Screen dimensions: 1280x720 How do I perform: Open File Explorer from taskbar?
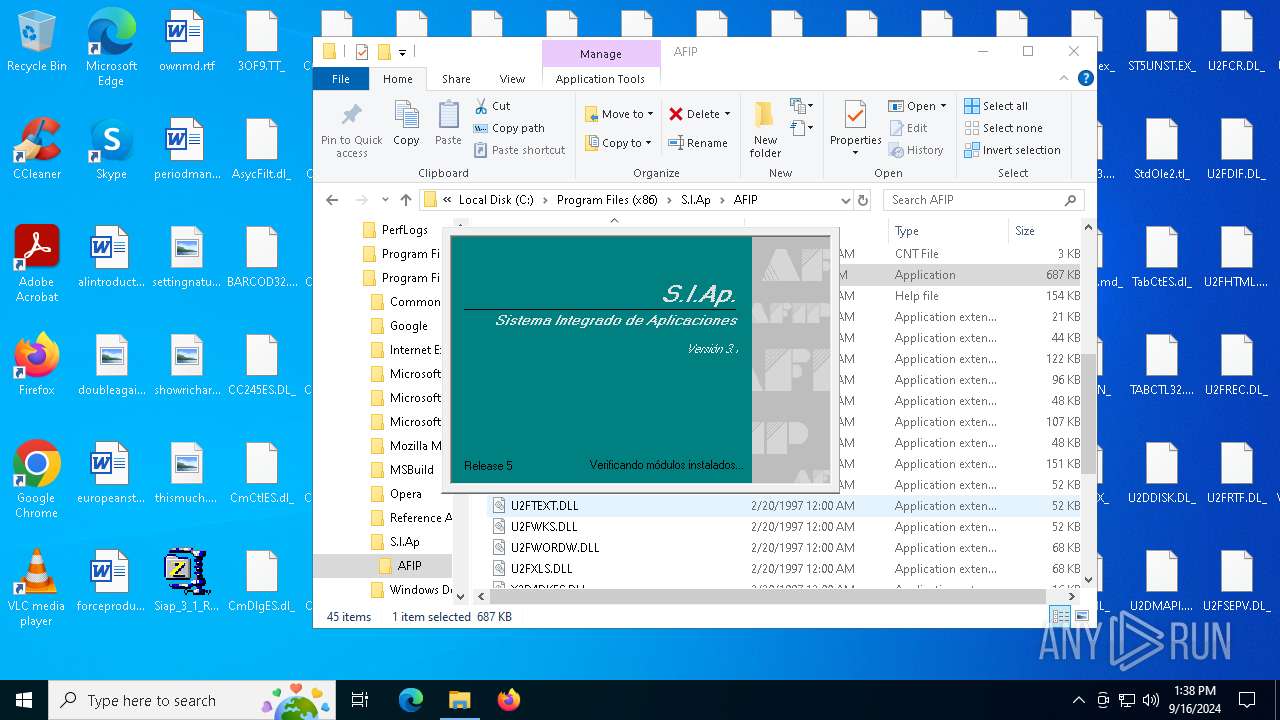coord(459,700)
